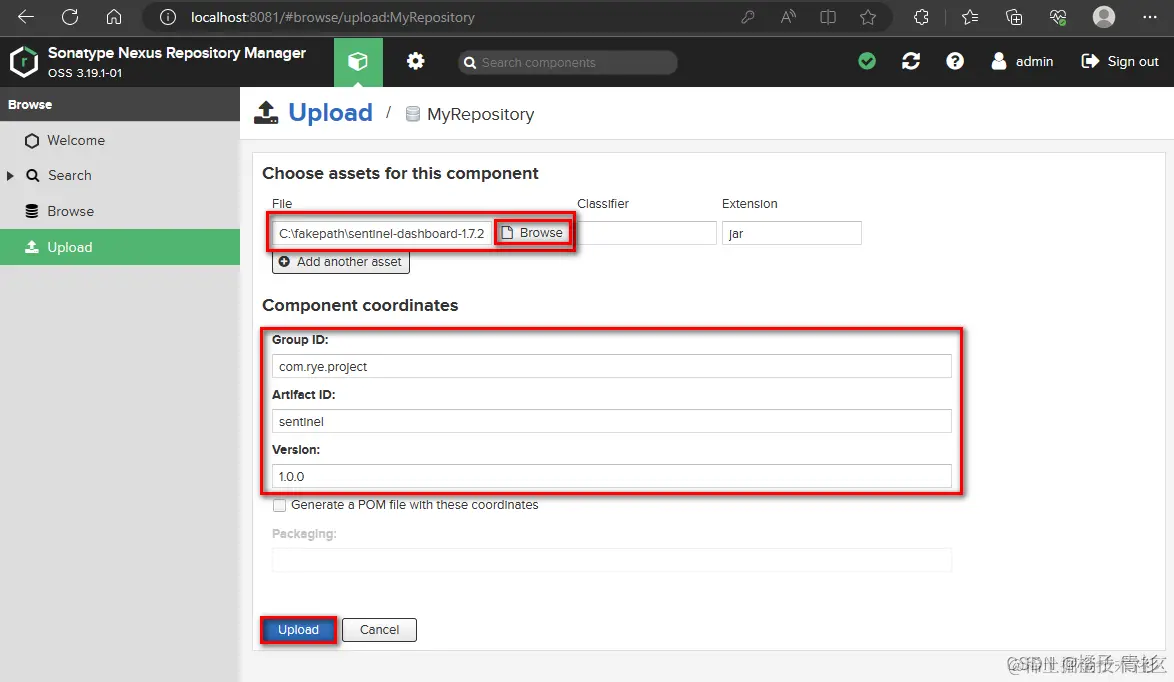Edit the Version field
This screenshot has width=1174, height=682.
coord(612,476)
